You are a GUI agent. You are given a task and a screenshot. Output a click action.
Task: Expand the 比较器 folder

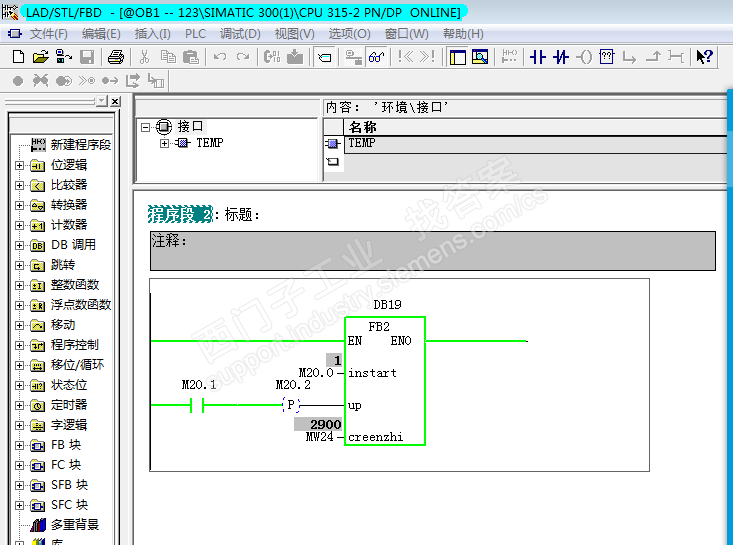pos(19,185)
